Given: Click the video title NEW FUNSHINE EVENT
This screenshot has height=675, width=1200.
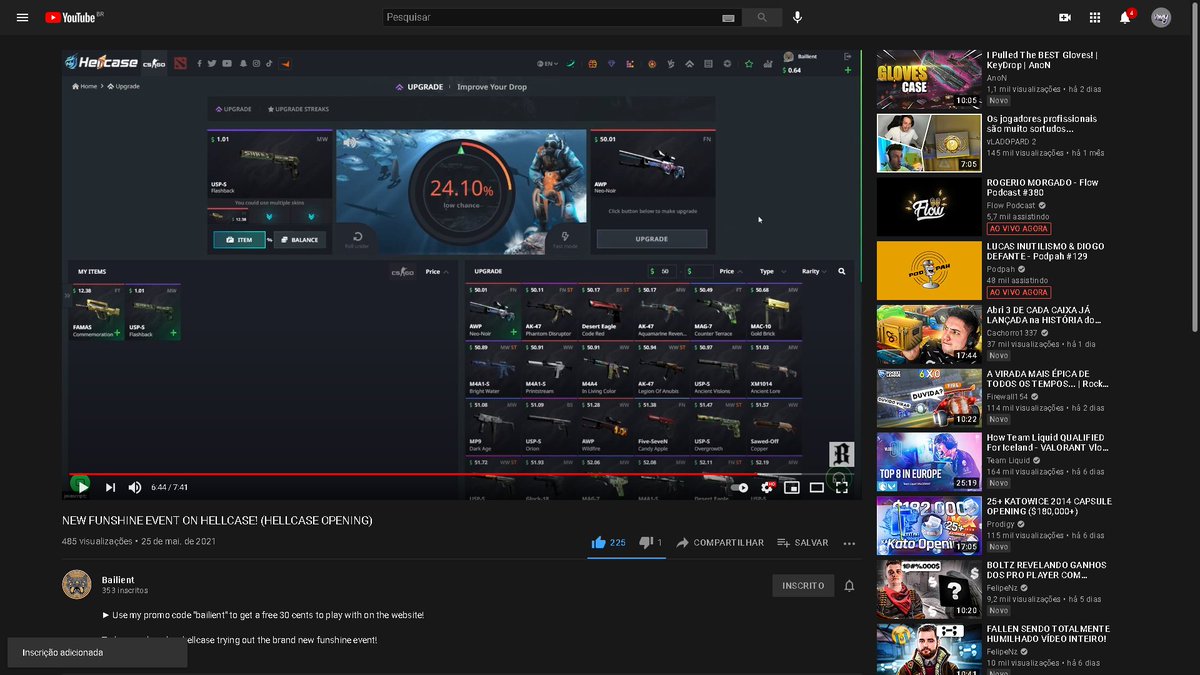Looking at the screenshot, I should pyautogui.click(x=217, y=521).
